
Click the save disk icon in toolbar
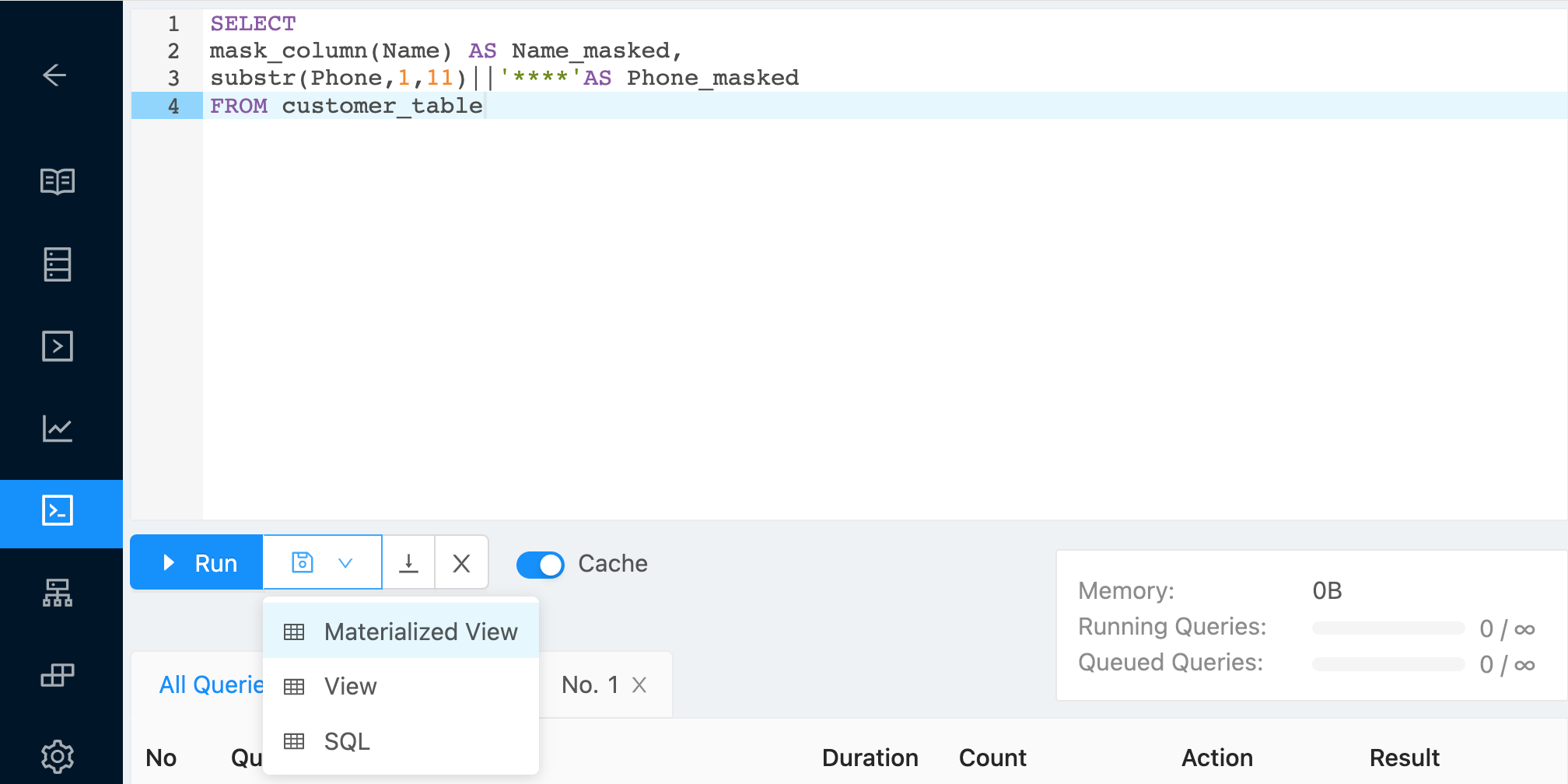tap(303, 562)
